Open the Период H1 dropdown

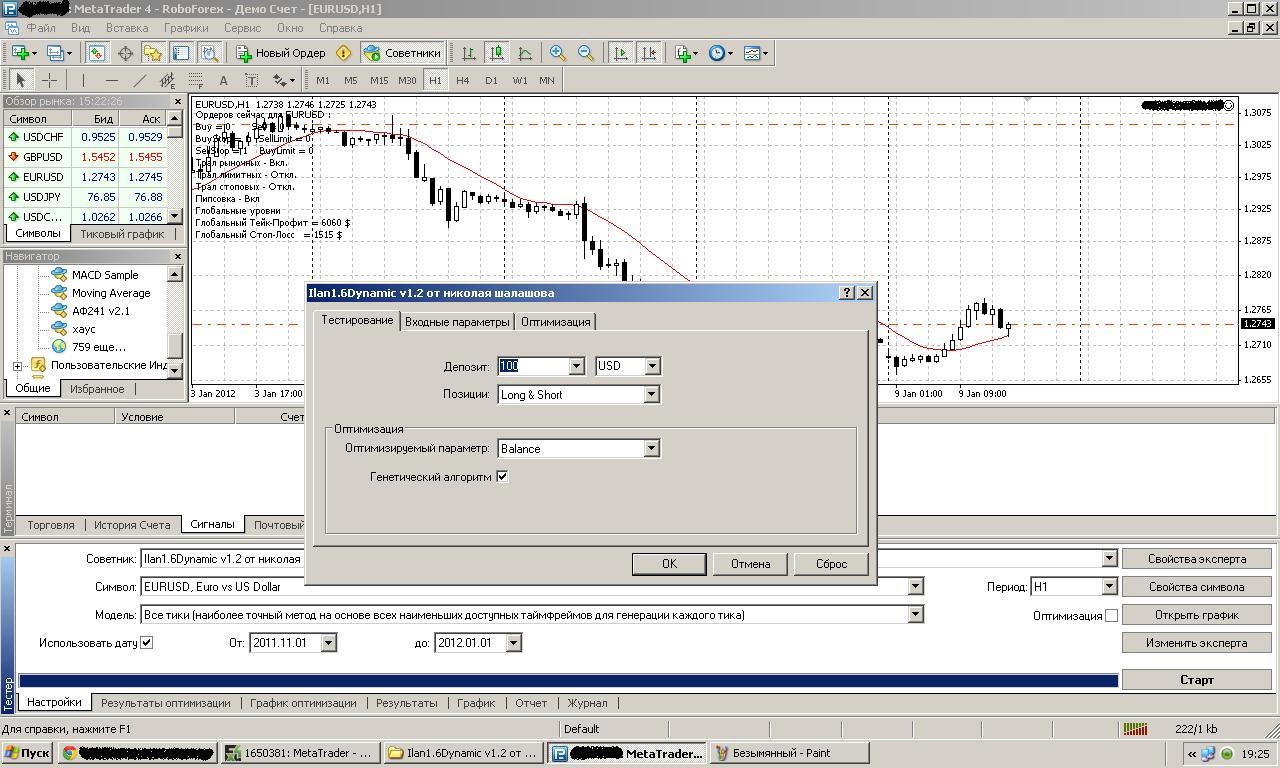pos(1109,587)
